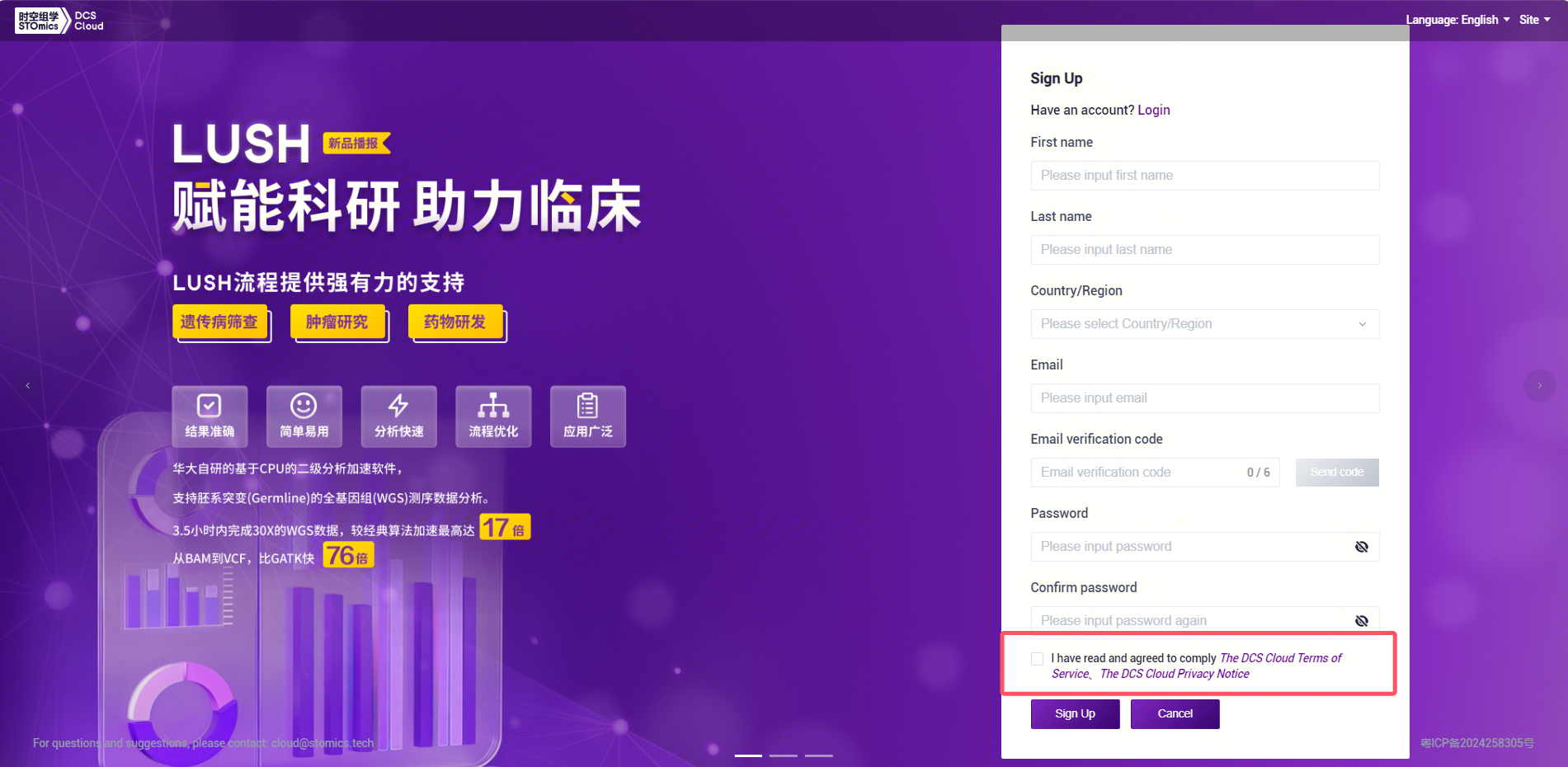The width and height of the screenshot is (1568, 767).
Task: Expand the Language: English menu
Action: click(x=1457, y=20)
